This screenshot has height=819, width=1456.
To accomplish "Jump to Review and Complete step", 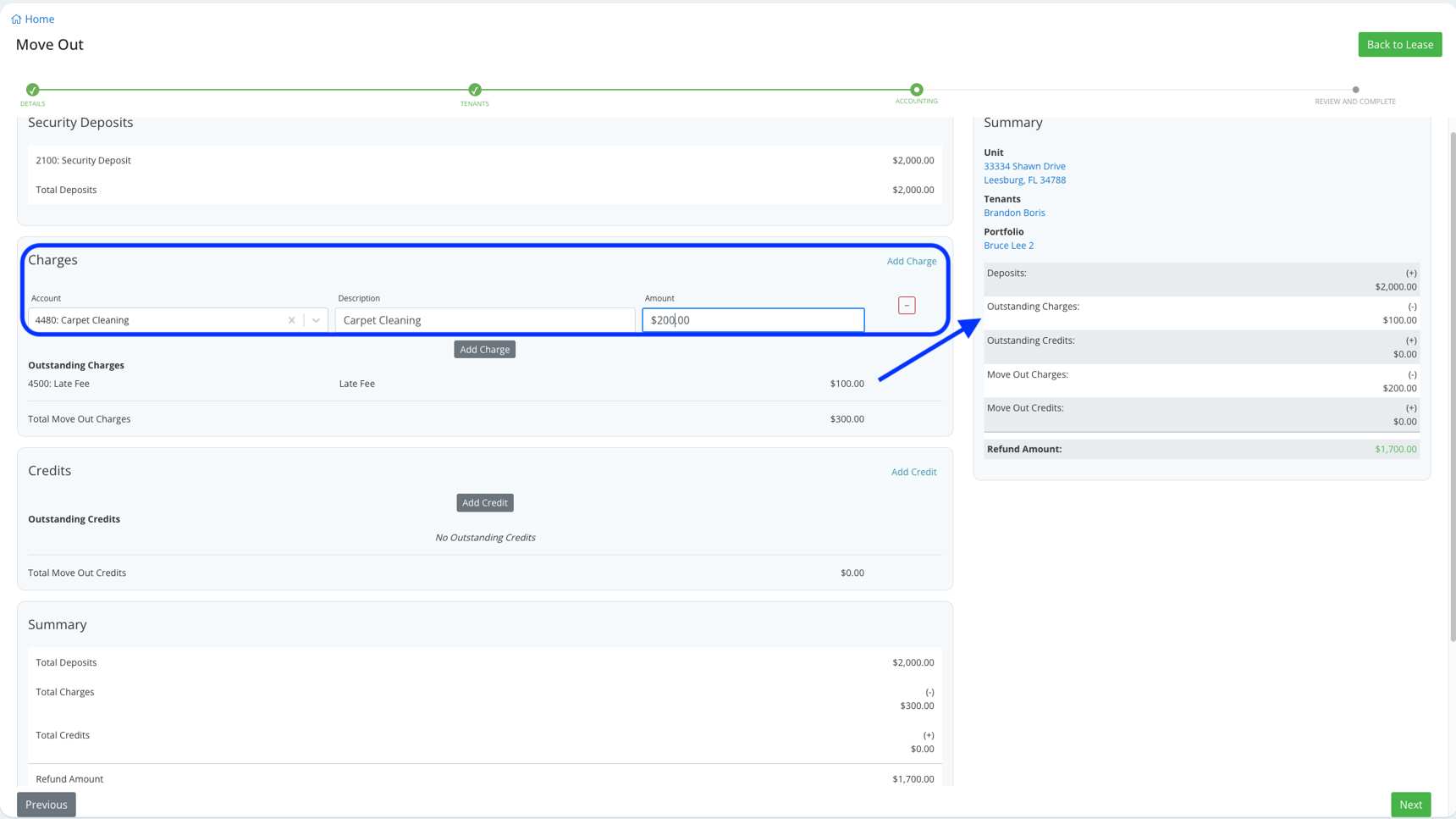I will pyautogui.click(x=1355, y=90).
